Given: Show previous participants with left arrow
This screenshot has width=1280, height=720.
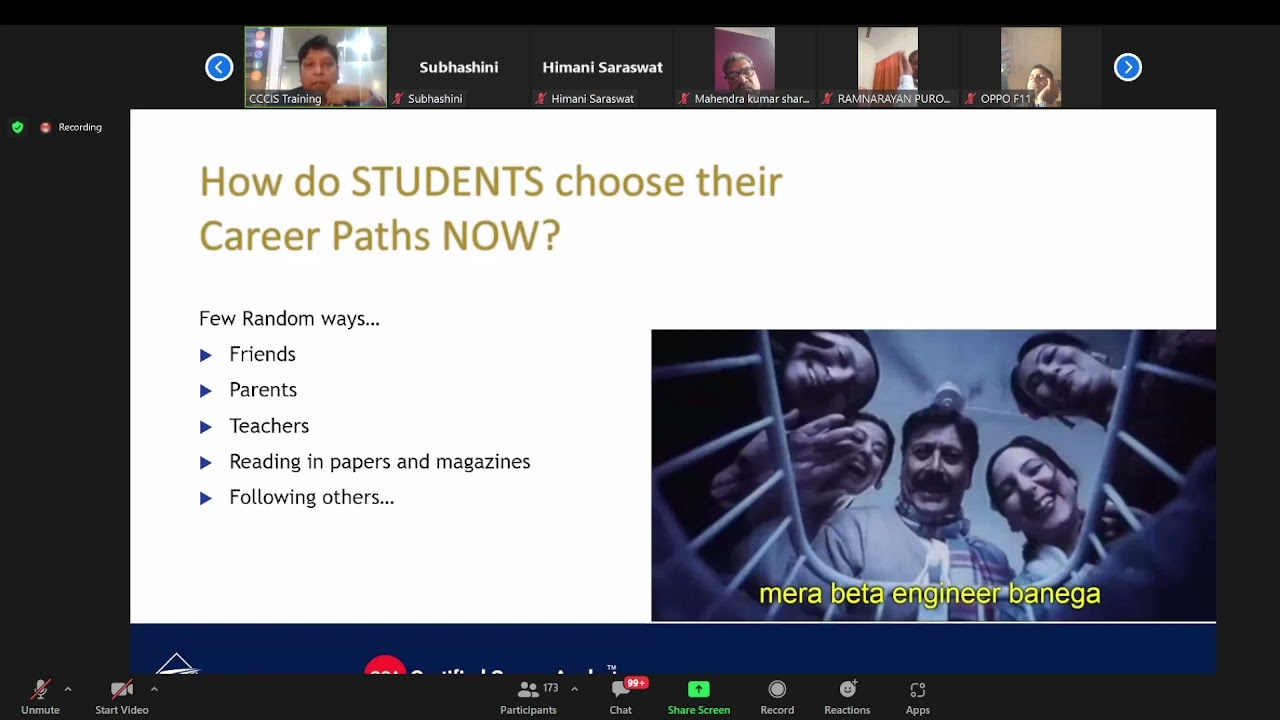Looking at the screenshot, I should pos(219,67).
